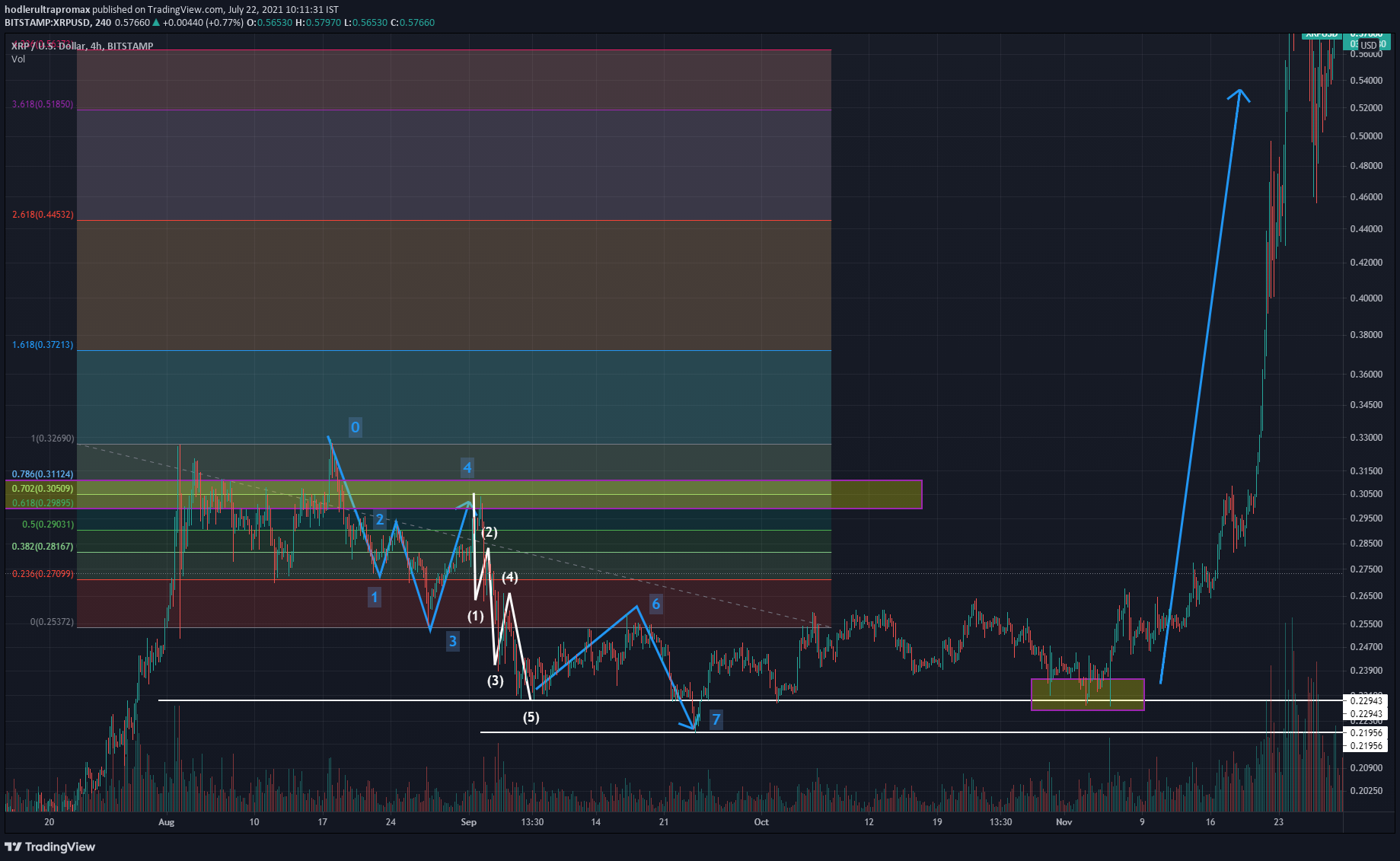Open the USD currency selector
Viewport: 1400px width, 861px height.
pos(1369,46)
